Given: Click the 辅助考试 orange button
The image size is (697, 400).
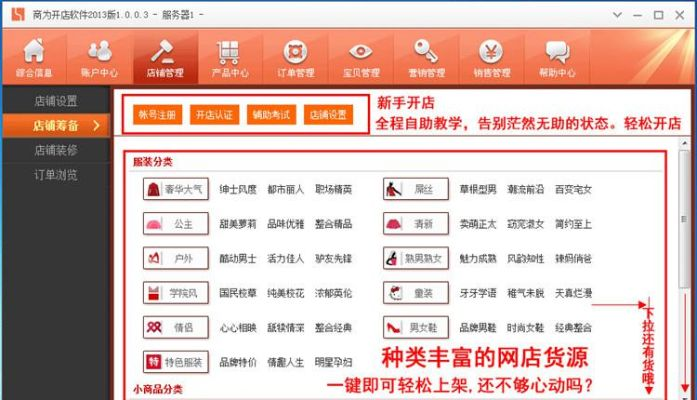Looking at the screenshot, I should [x=271, y=115].
